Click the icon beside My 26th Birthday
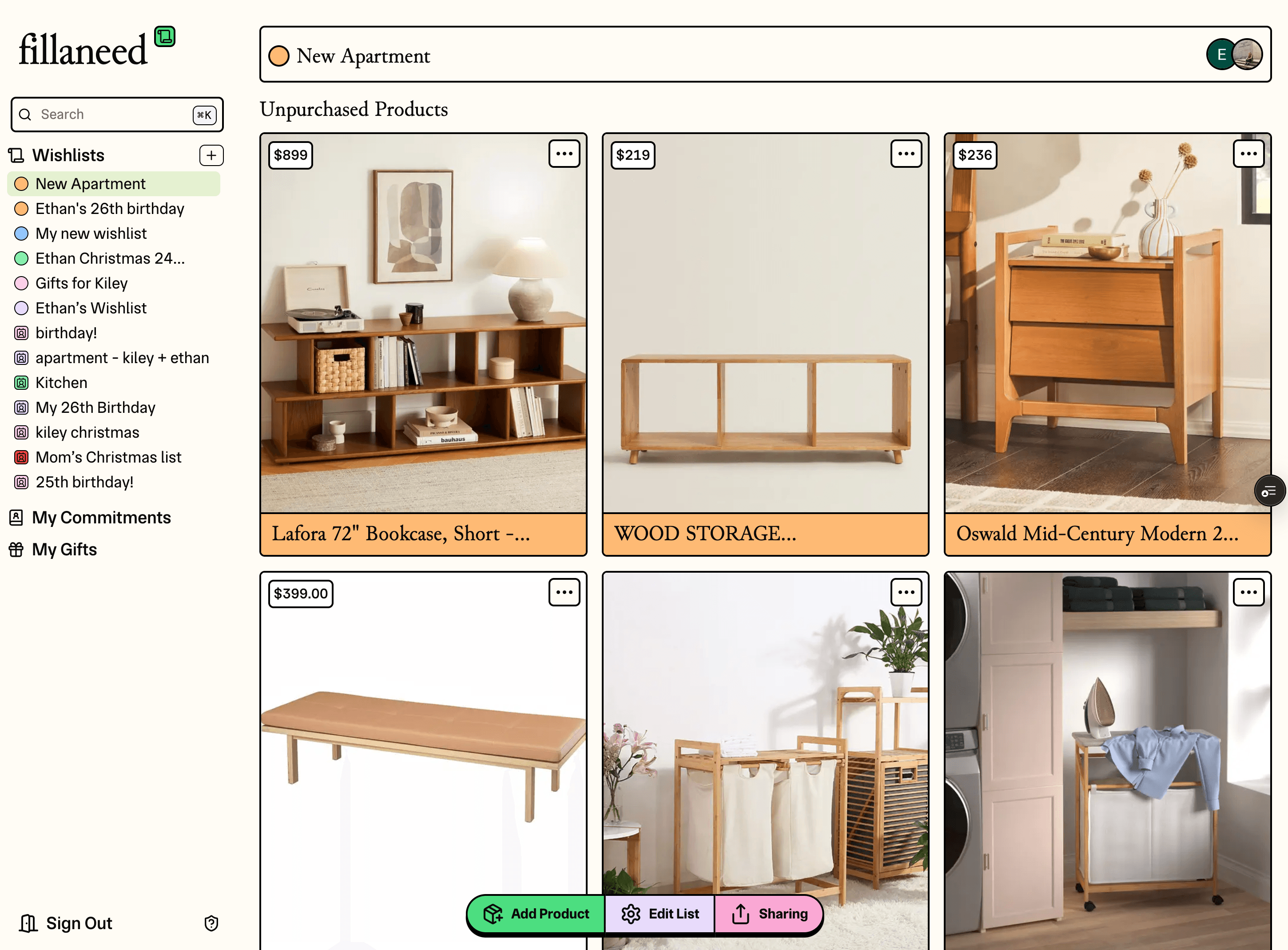 (21, 408)
